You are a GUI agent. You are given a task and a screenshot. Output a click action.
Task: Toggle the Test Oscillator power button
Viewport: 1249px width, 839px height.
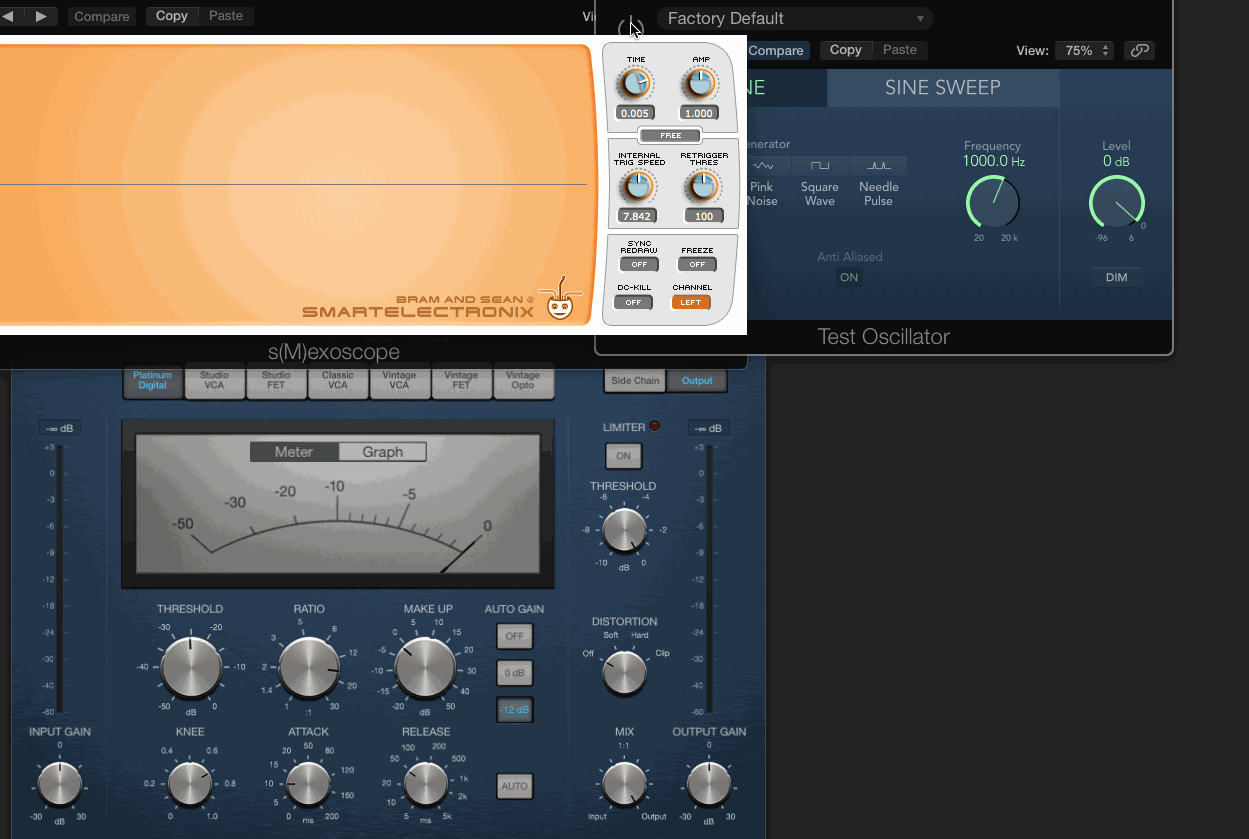coord(630,27)
